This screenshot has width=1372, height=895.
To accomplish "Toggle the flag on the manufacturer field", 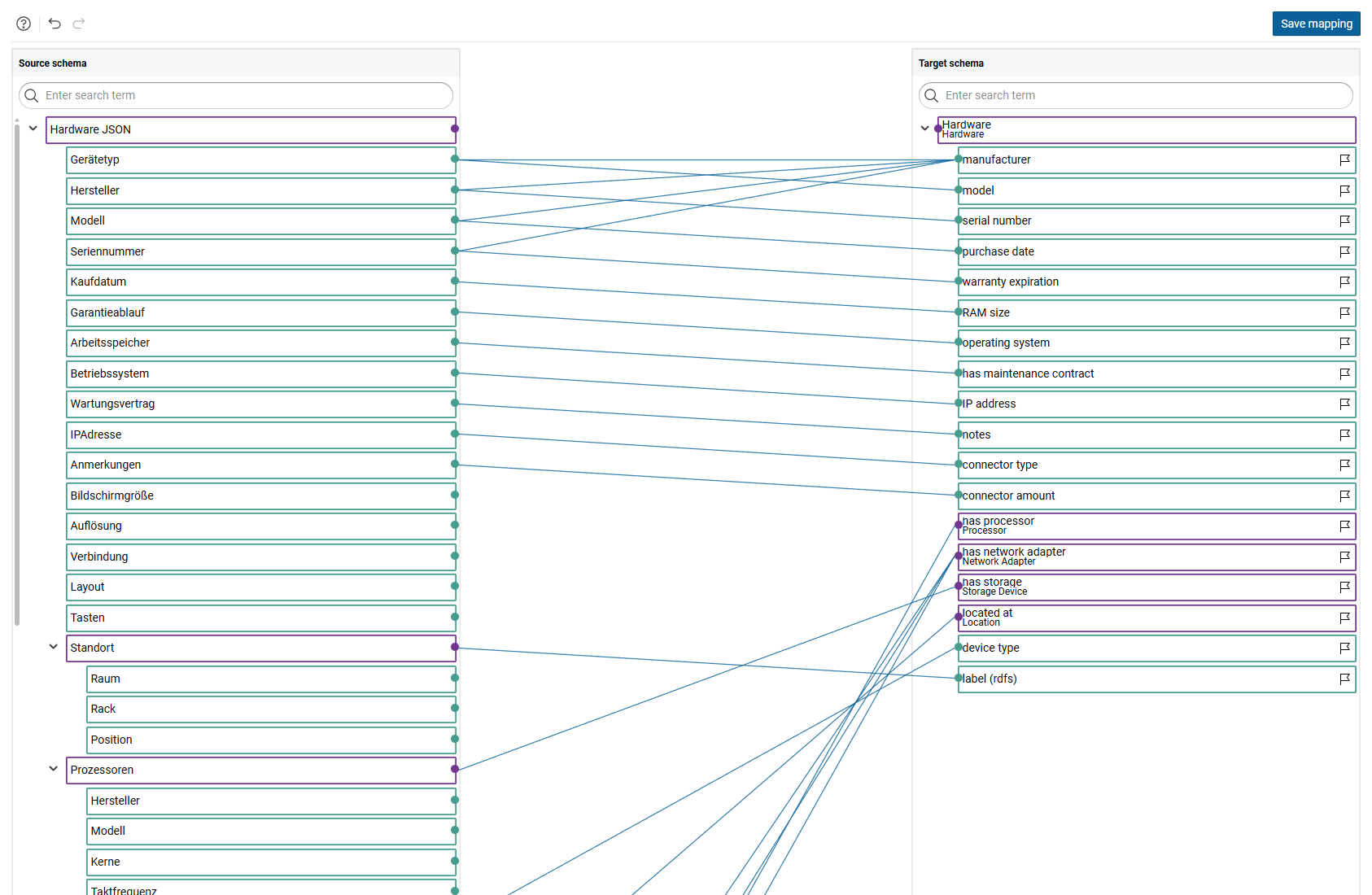I will coord(1344,160).
